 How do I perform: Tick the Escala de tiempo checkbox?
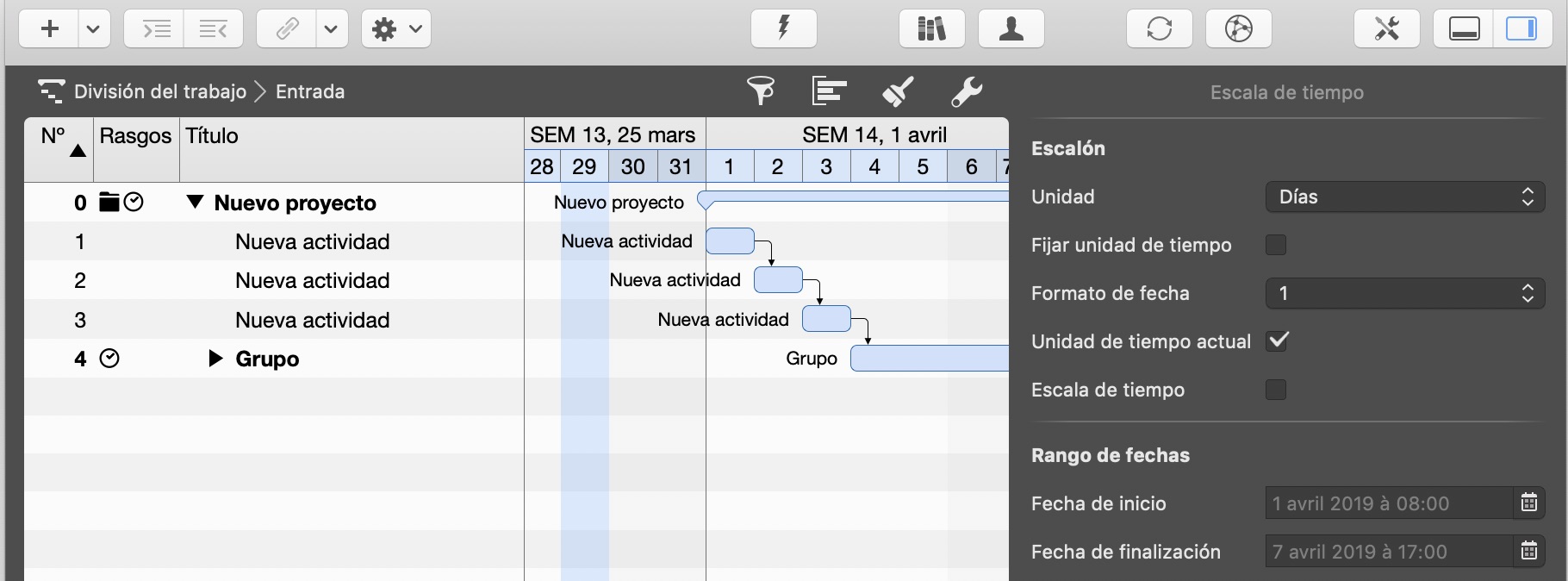[x=1276, y=390]
